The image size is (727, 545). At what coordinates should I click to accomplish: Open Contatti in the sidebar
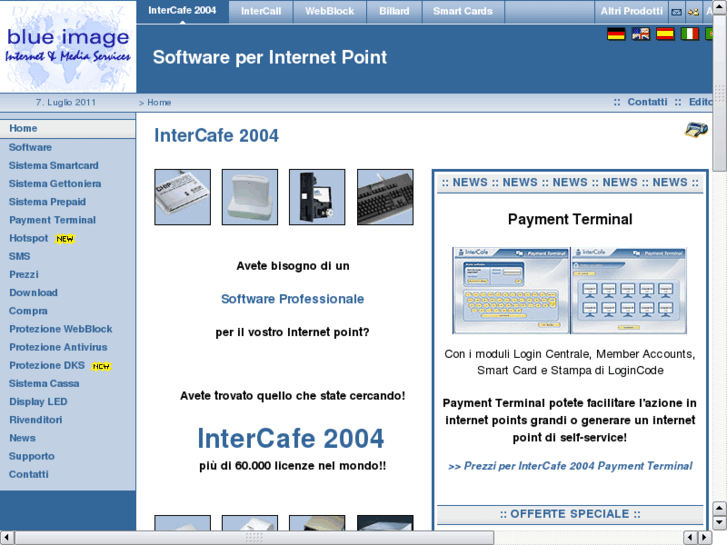tap(29, 474)
